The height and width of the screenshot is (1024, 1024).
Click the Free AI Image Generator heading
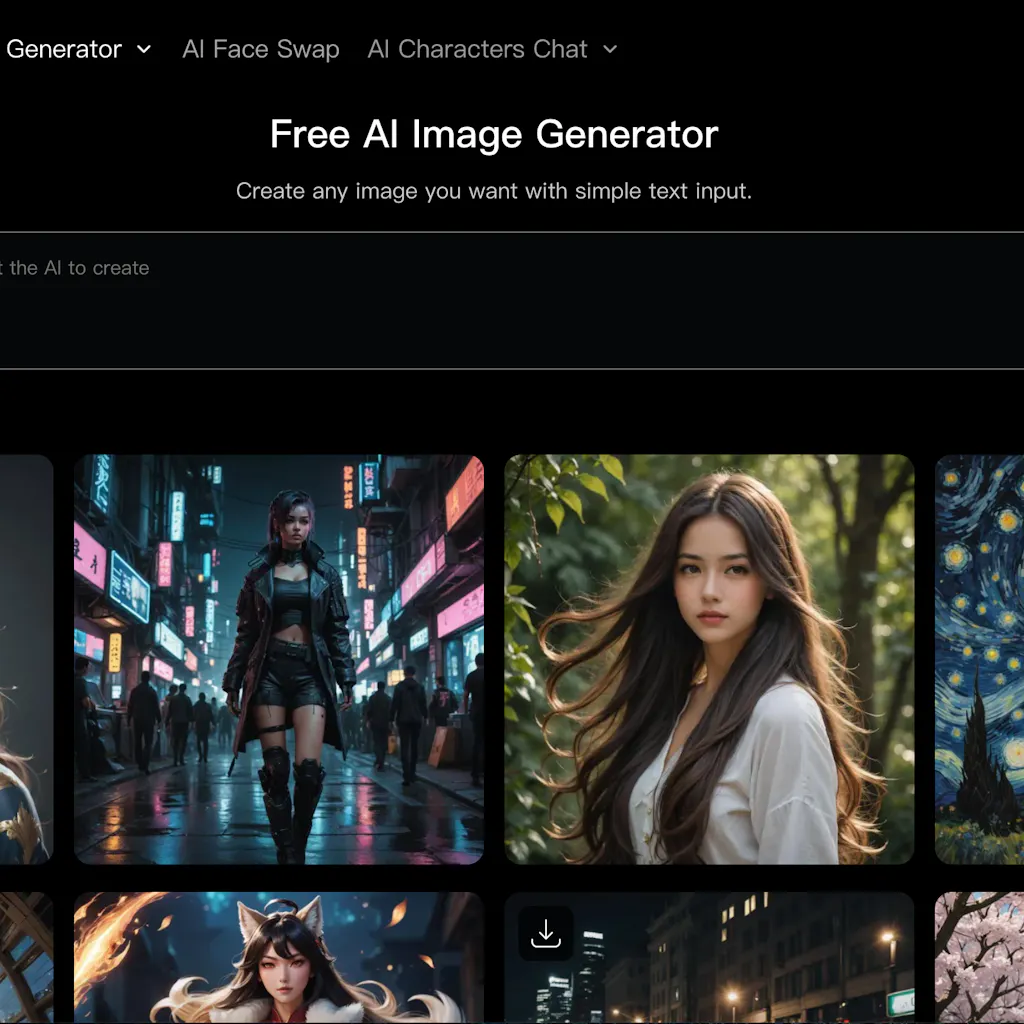coord(494,134)
